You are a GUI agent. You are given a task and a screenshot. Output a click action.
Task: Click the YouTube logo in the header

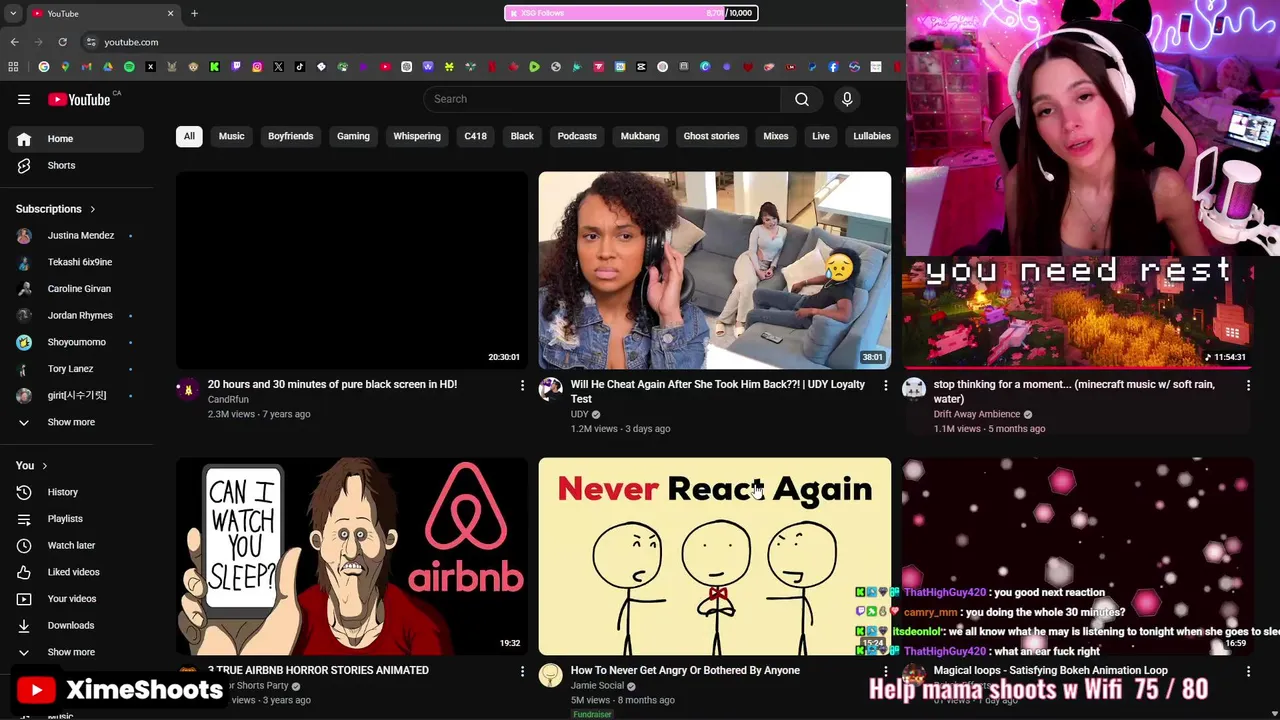coord(79,99)
